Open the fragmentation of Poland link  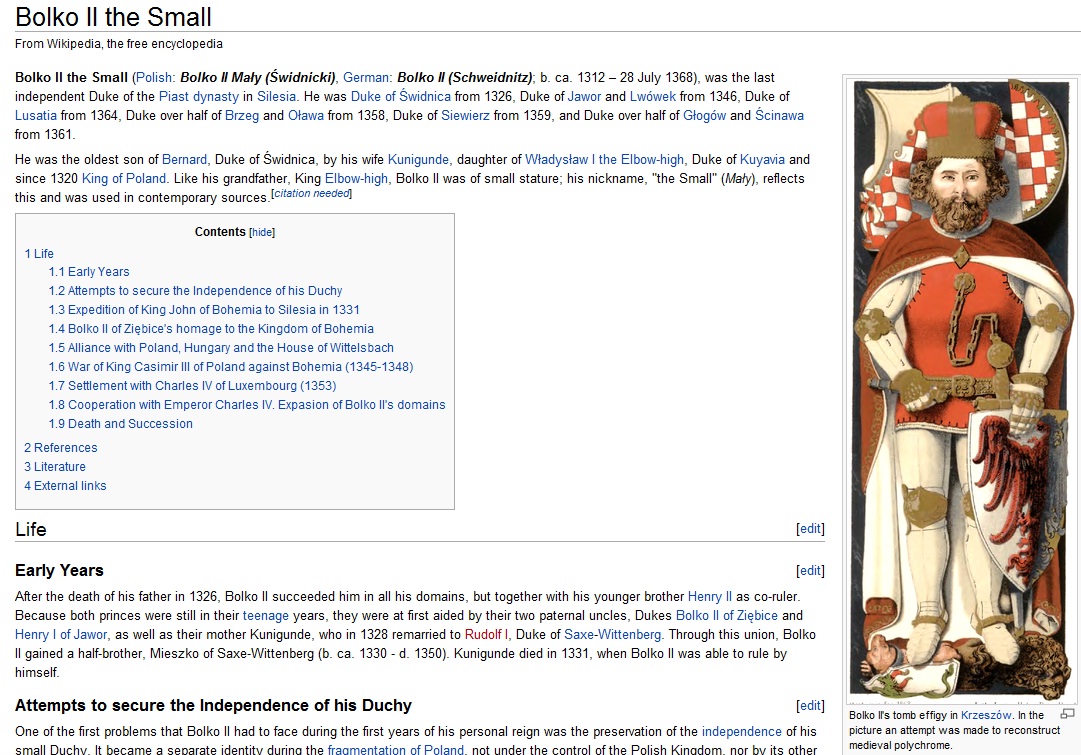pos(396,749)
